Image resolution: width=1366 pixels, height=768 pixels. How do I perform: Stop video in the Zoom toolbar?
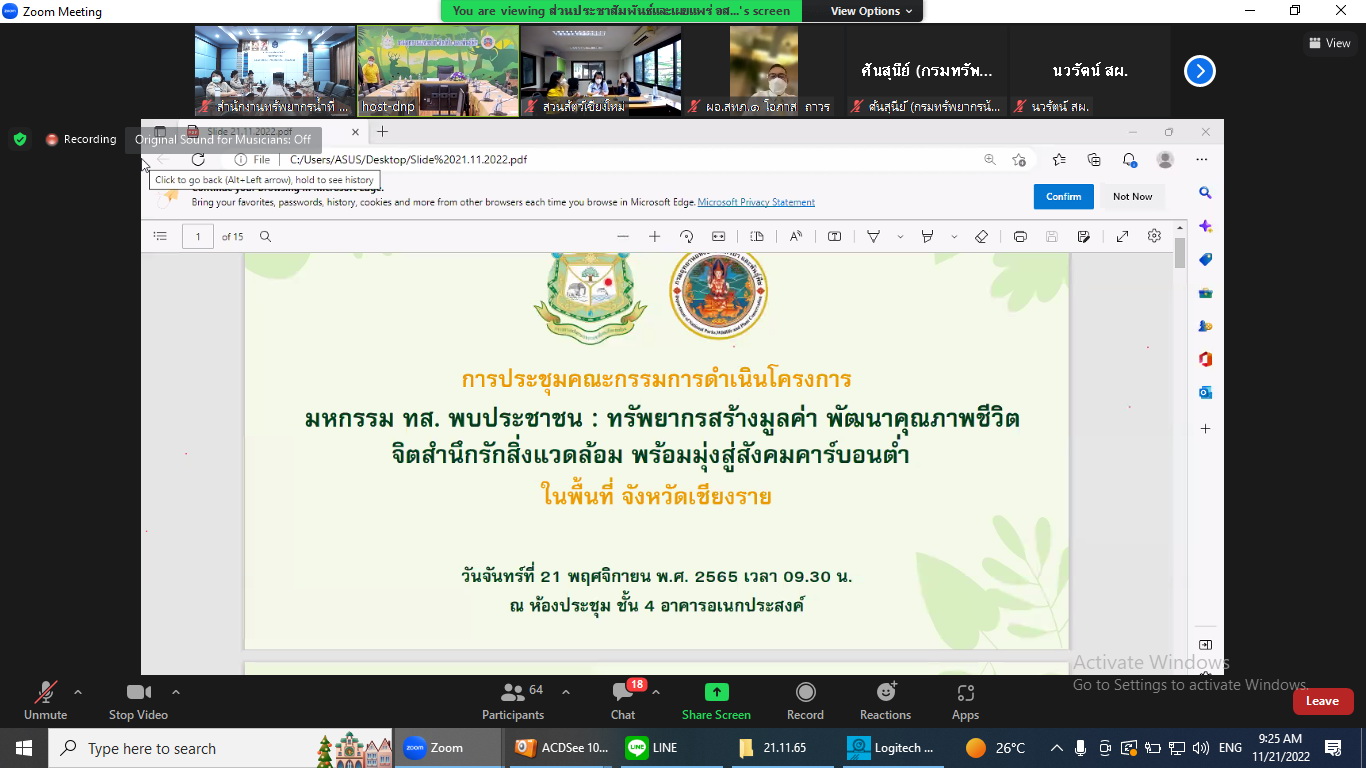tap(138, 701)
